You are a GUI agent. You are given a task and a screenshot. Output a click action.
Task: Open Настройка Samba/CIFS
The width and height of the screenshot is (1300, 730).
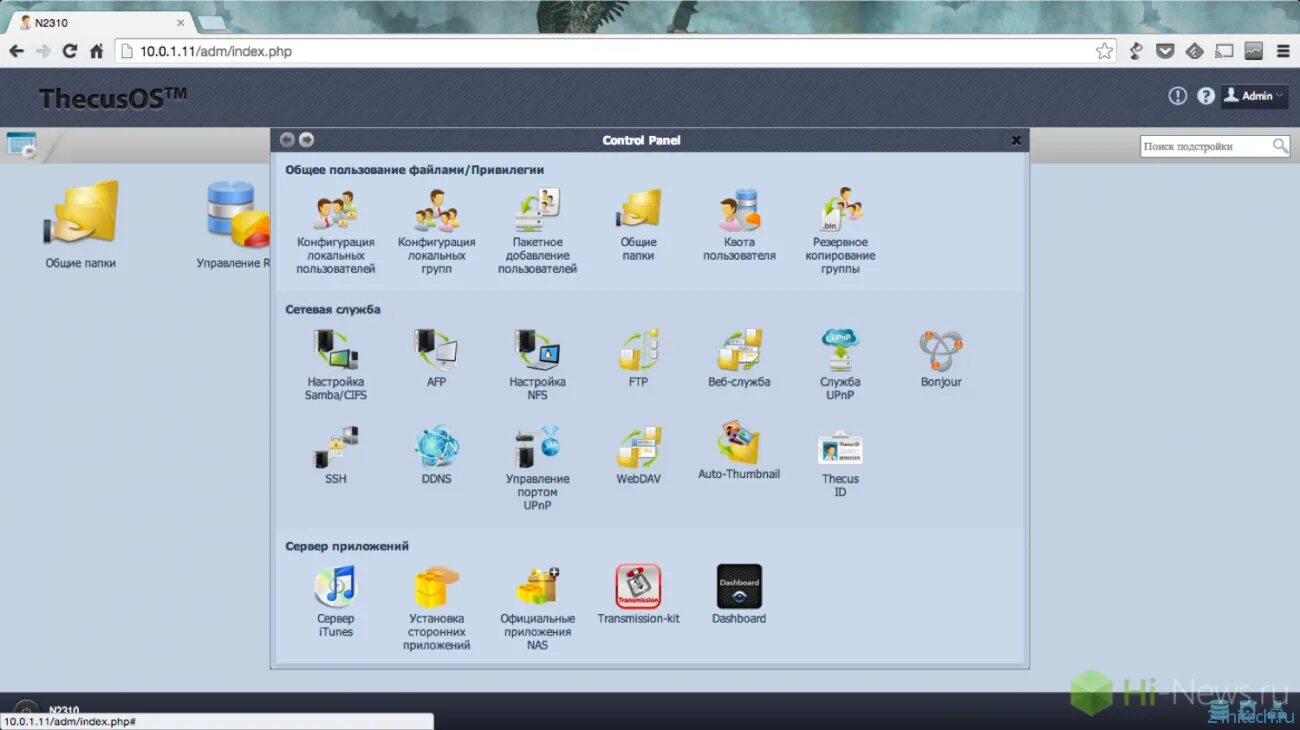[336, 365]
